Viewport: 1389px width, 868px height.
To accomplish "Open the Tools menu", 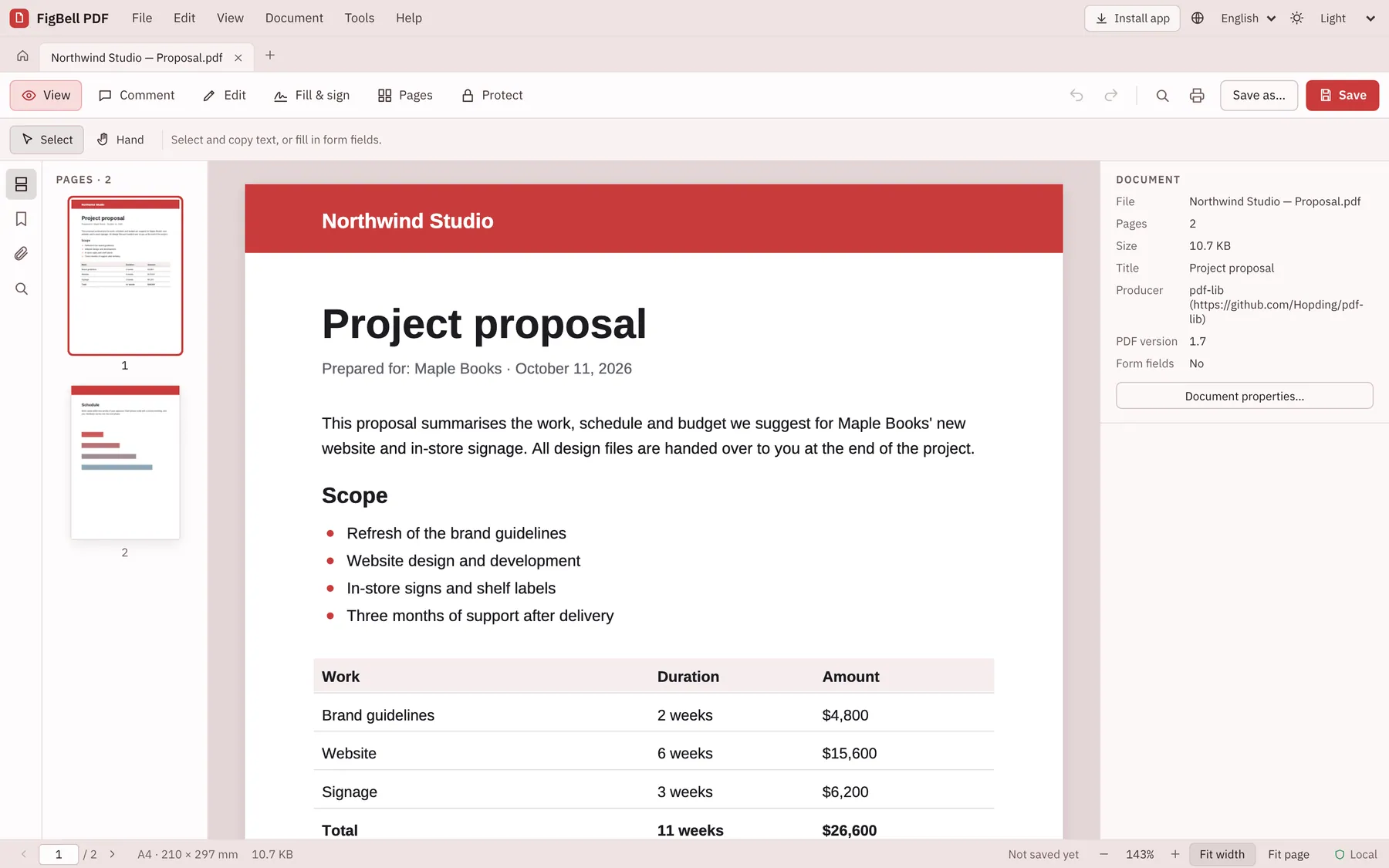I will [360, 18].
